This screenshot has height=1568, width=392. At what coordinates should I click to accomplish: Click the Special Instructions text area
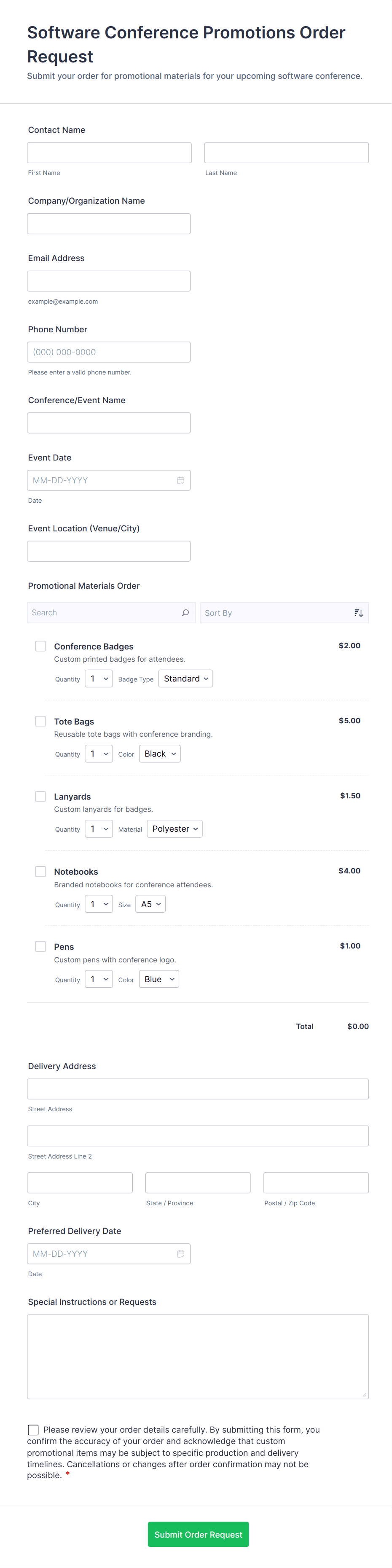coord(198,1356)
